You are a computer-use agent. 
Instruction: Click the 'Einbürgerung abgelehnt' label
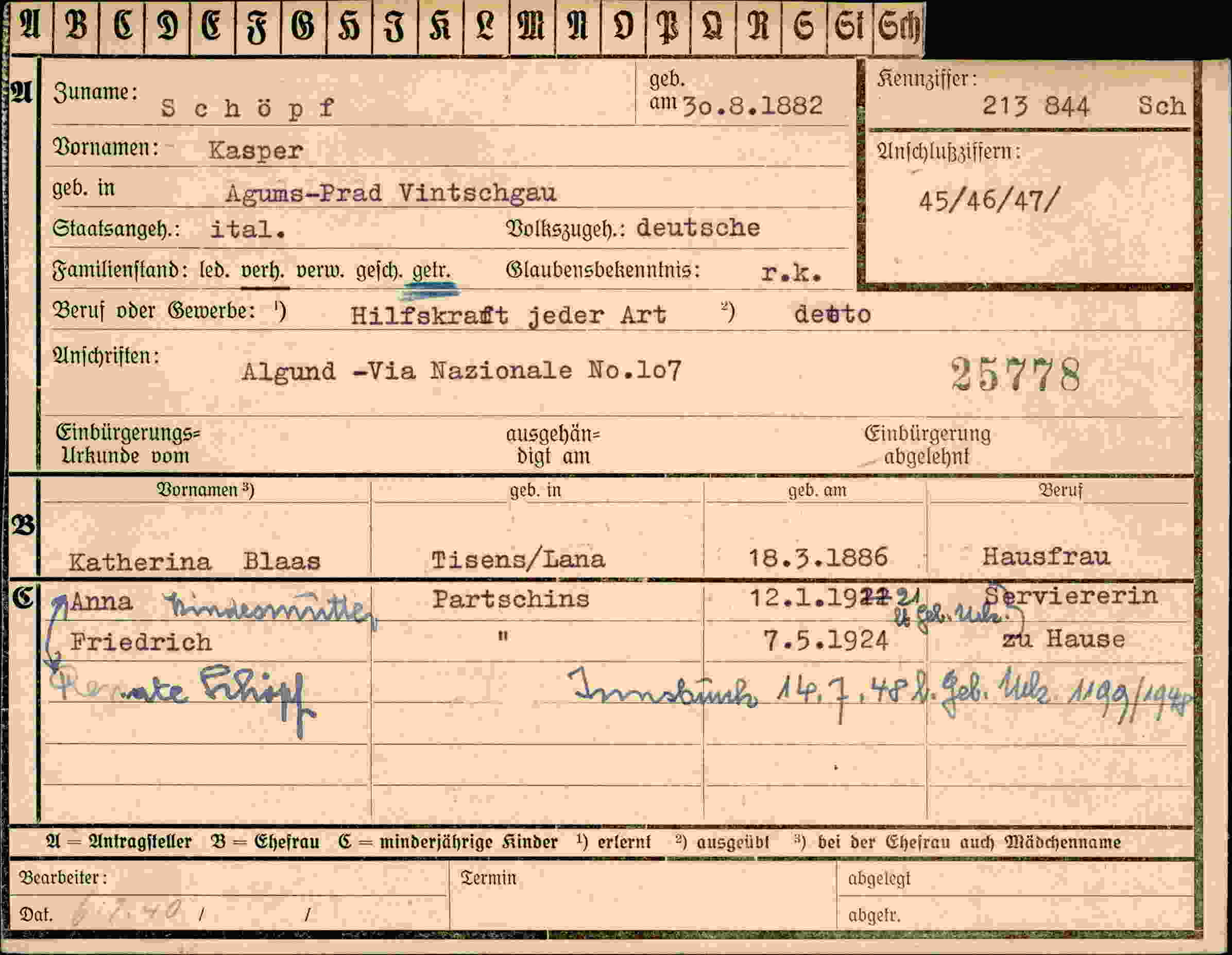tap(928, 445)
